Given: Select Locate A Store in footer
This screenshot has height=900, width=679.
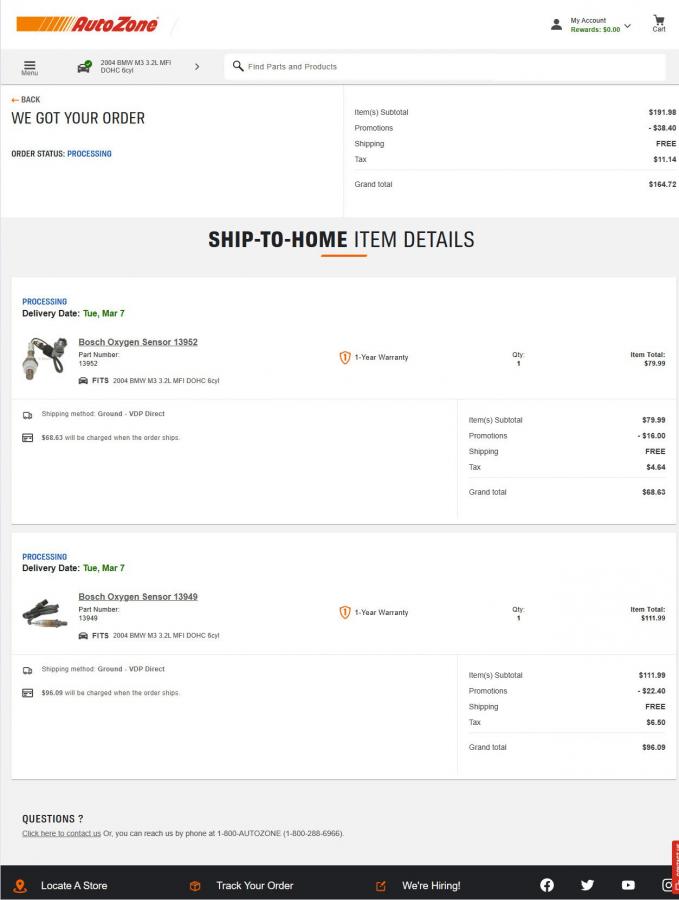Looking at the screenshot, I should coord(73,886).
